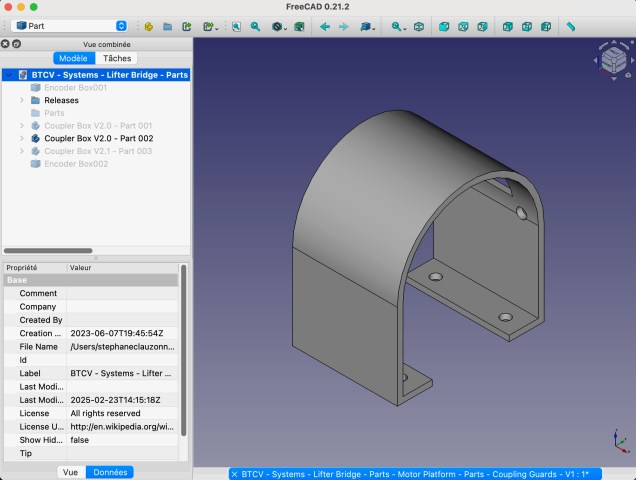The height and width of the screenshot is (480, 636).
Task: Set the view to isometric
Action: pyautogui.click(x=419, y=26)
